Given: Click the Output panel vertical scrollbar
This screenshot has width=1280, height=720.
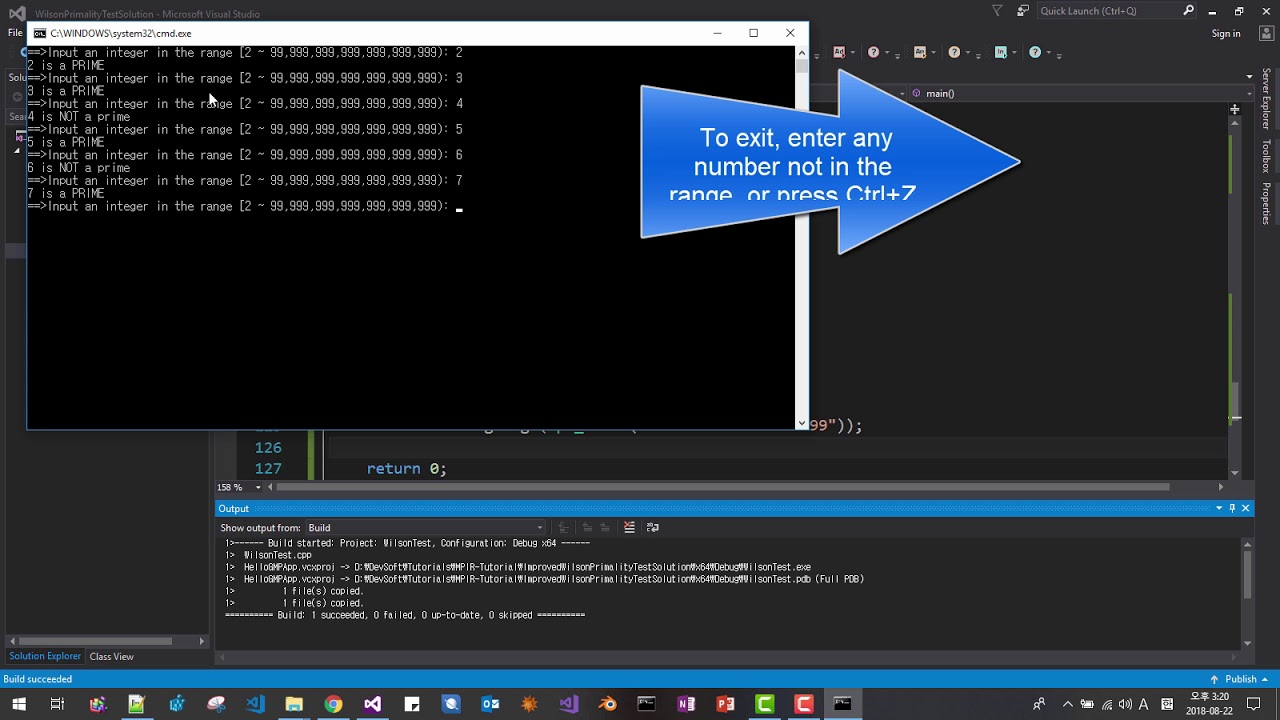Looking at the screenshot, I should (1247, 574).
